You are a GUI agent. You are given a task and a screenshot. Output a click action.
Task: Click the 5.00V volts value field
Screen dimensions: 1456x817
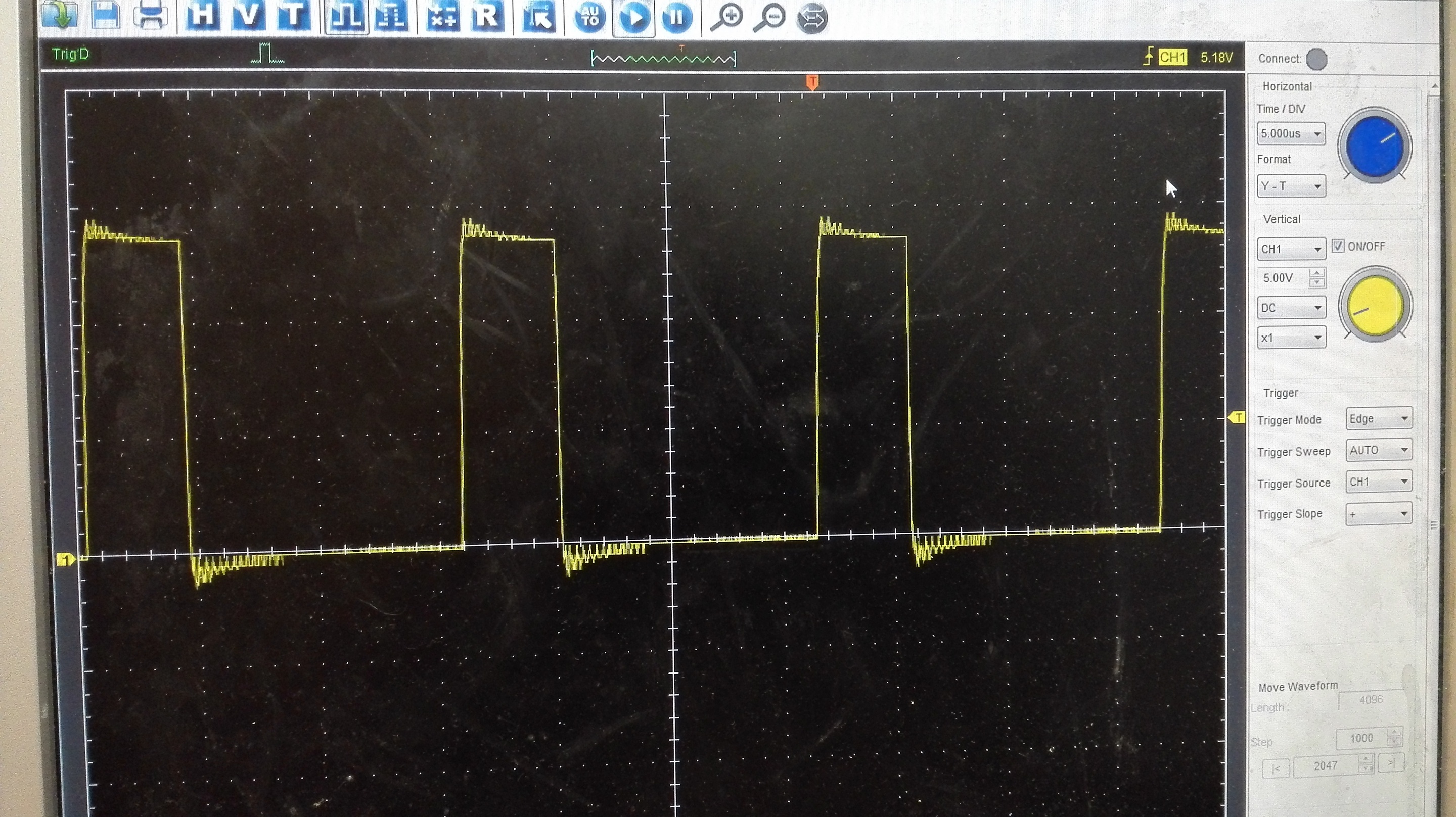[x=1282, y=278]
